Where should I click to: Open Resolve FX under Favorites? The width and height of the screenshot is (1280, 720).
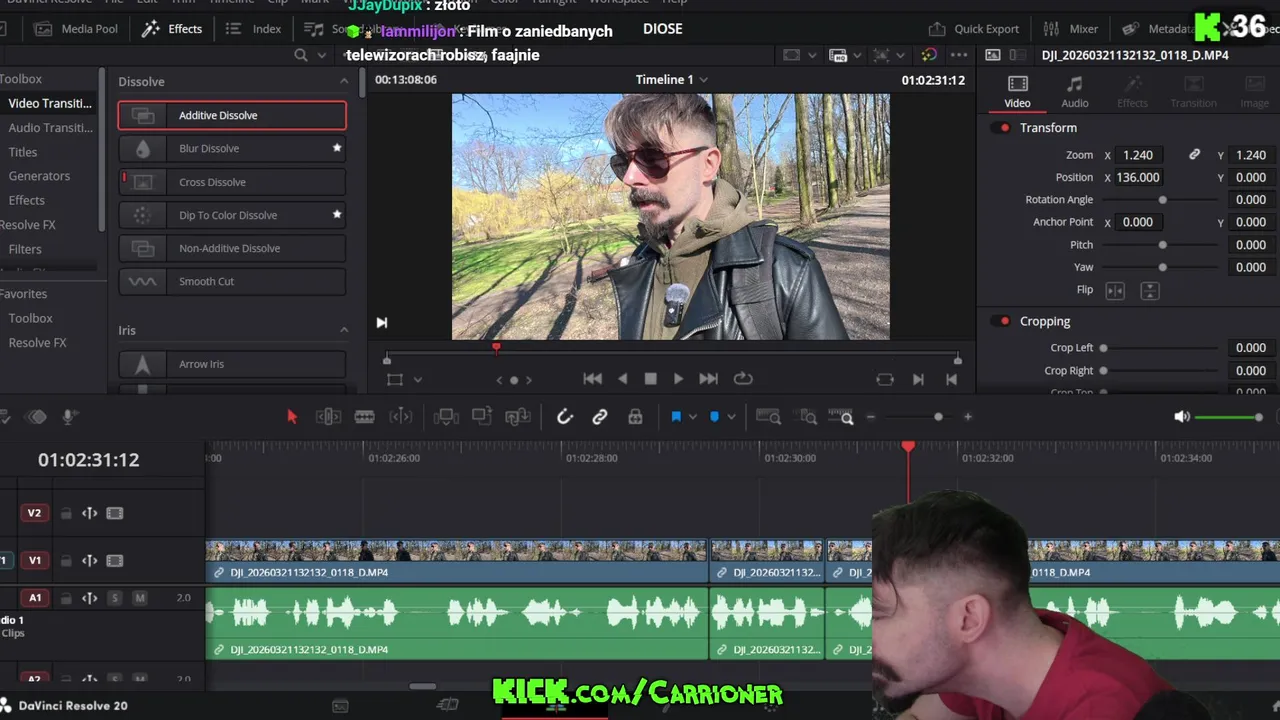click(37, 342)
